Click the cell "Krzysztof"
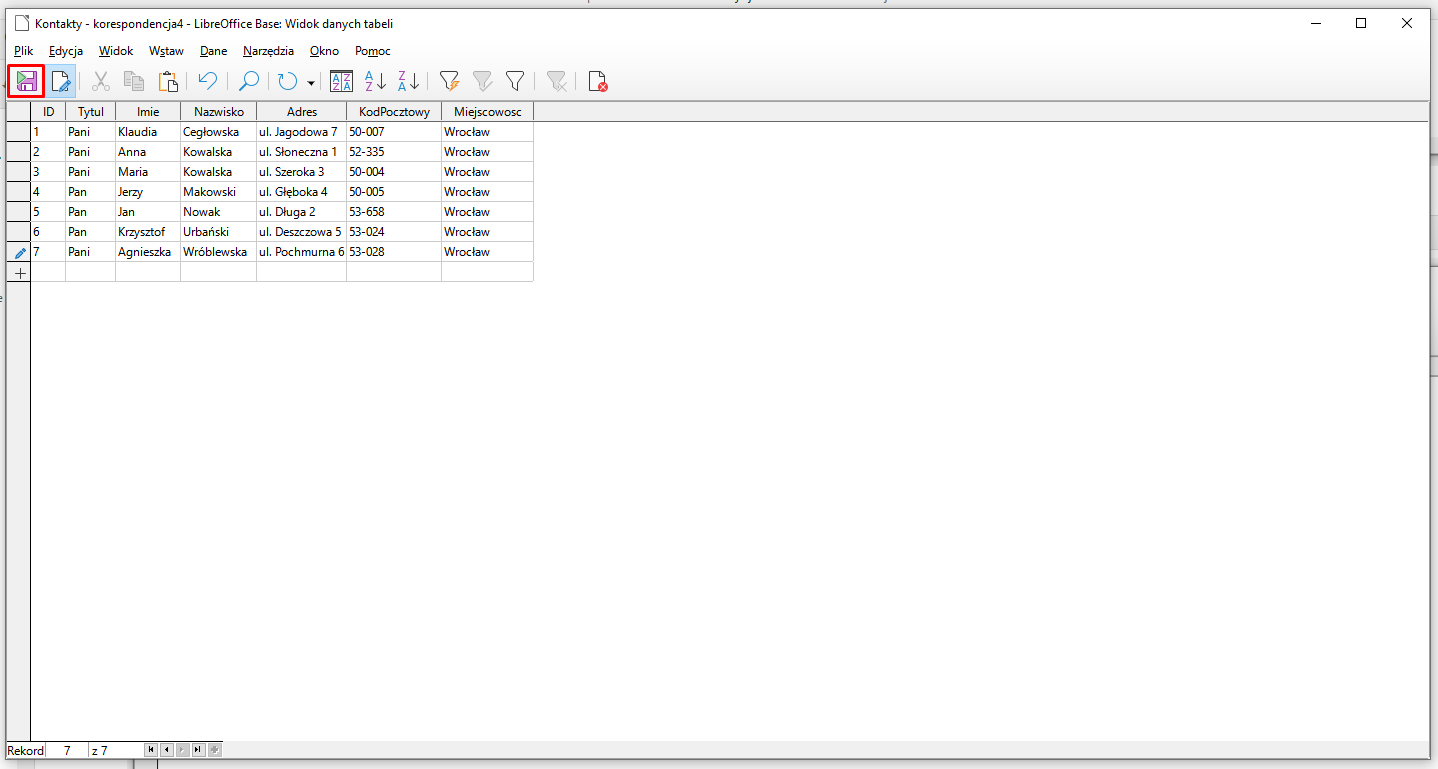 148,232
